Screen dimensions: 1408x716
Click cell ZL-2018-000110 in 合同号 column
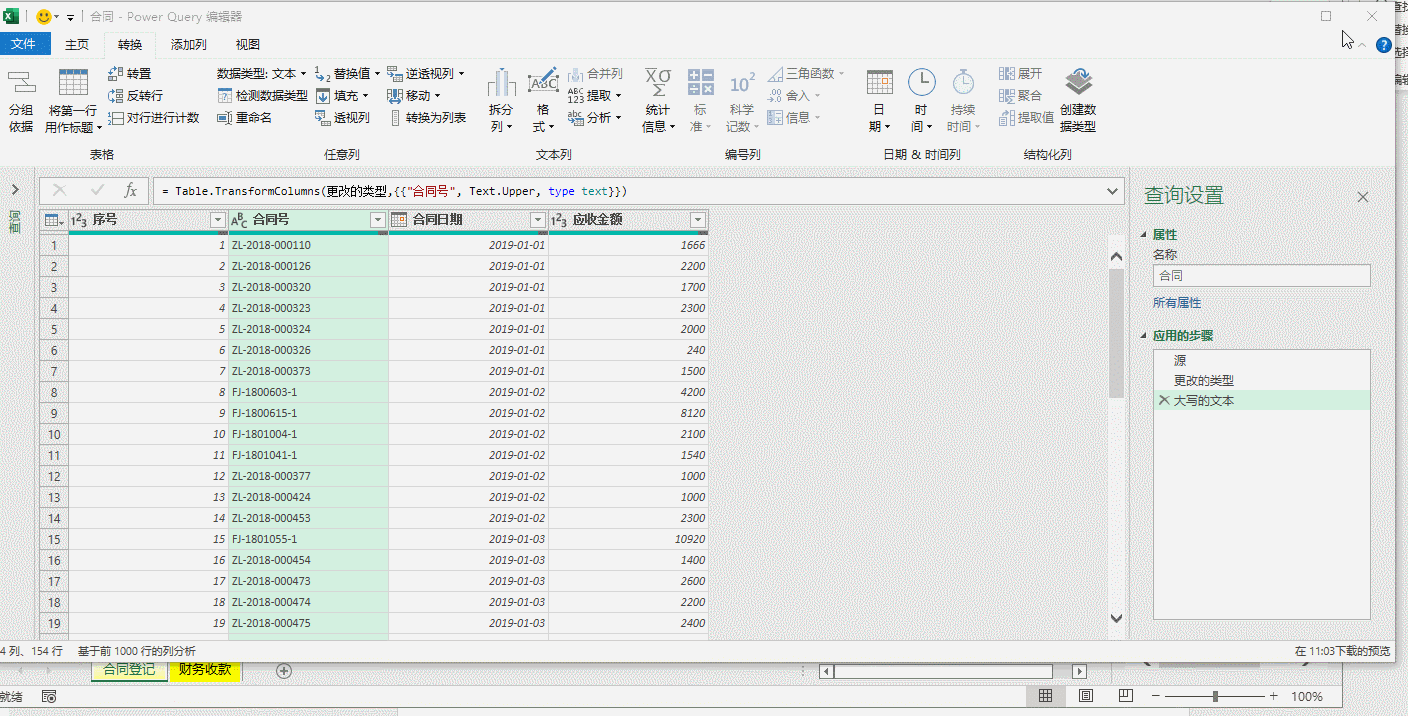[x=308, y=245]
